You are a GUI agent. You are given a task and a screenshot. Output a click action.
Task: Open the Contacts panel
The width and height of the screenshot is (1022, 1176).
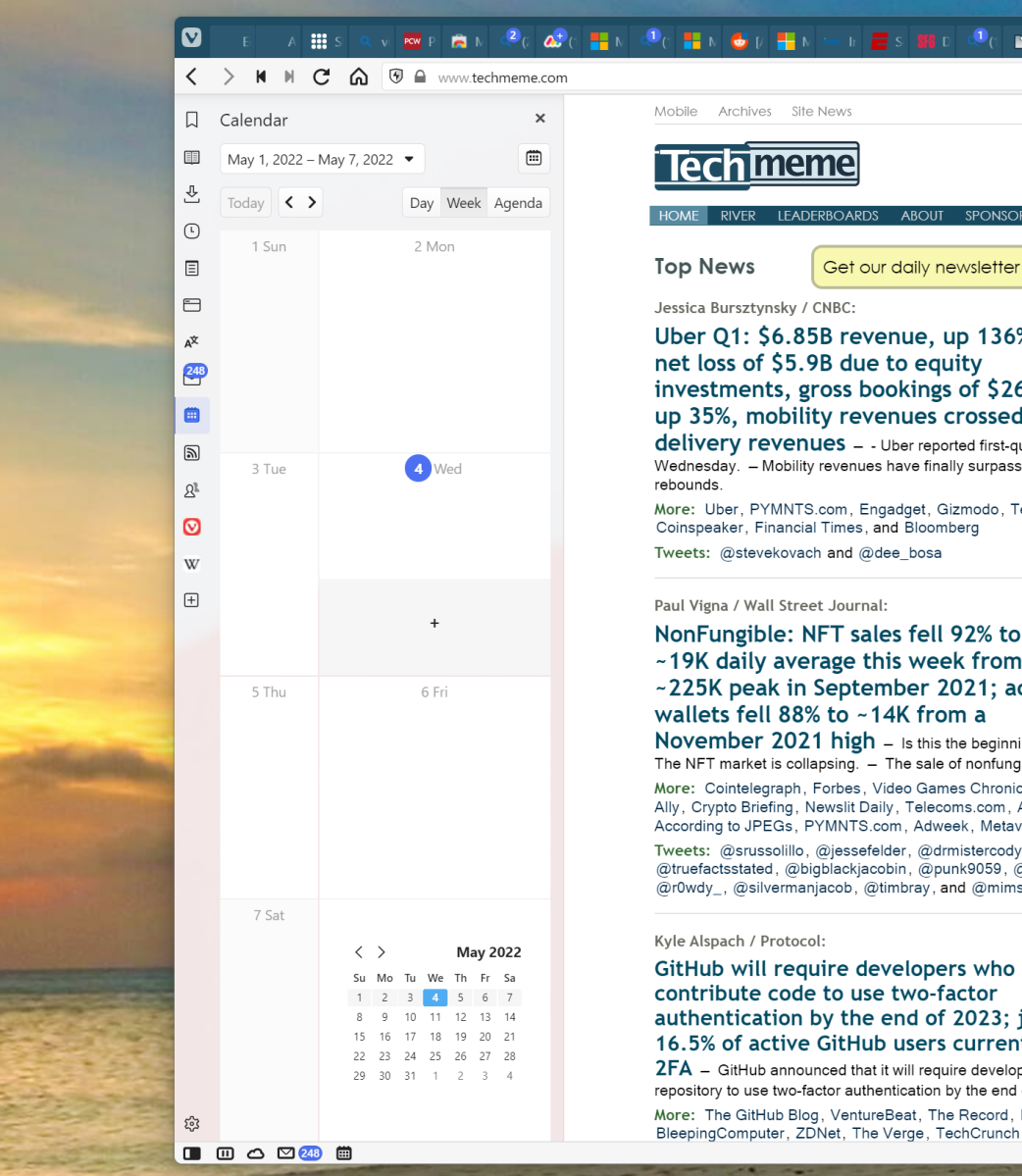tap(192, 489)
